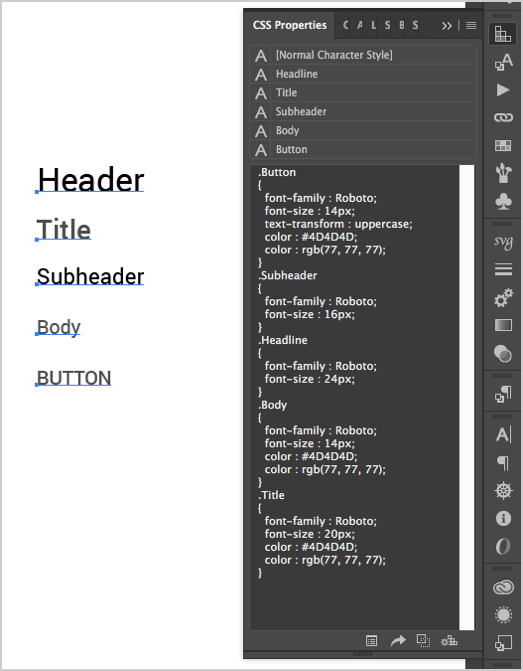Open the Gradient panel icon
The image size is (523, 671).
pyautogui.click(x=503, y=325)
